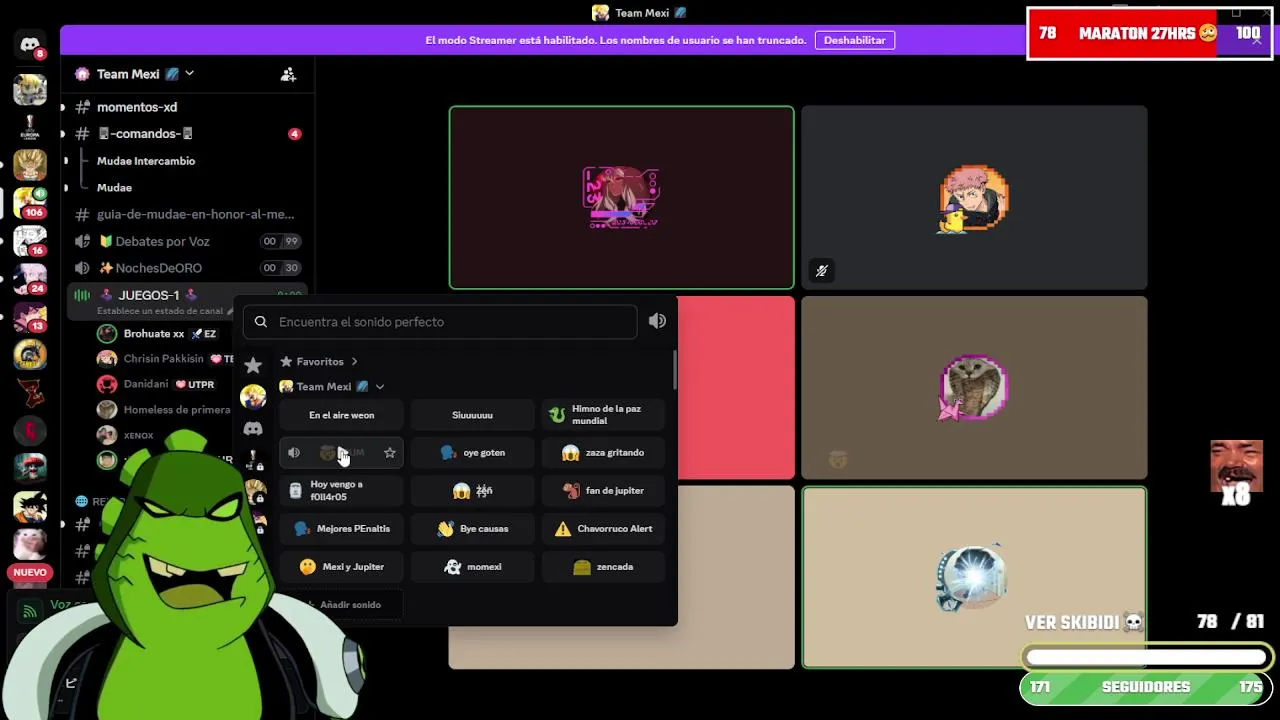This screenshot has width=1280, height=720.
Task: Open the comandos channel with 4 mentions
Action: [185, 134]
